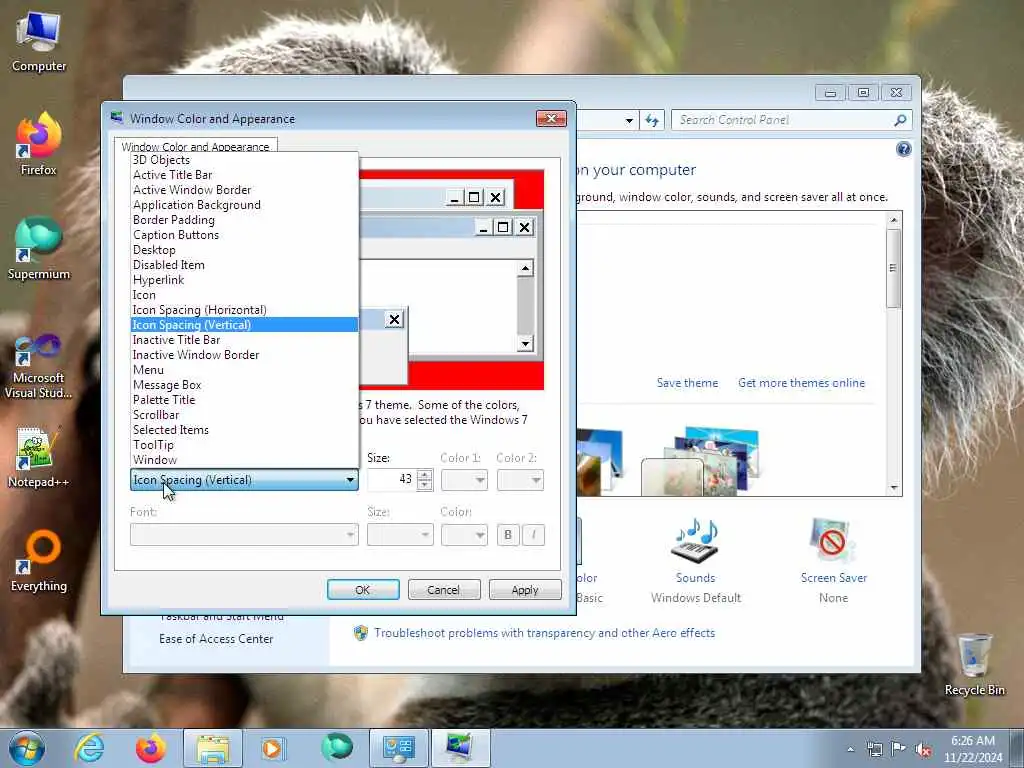Launch Notepad++ from the desktop
The height and width of the screenshot is (768, 1024).
click(39, 457)
